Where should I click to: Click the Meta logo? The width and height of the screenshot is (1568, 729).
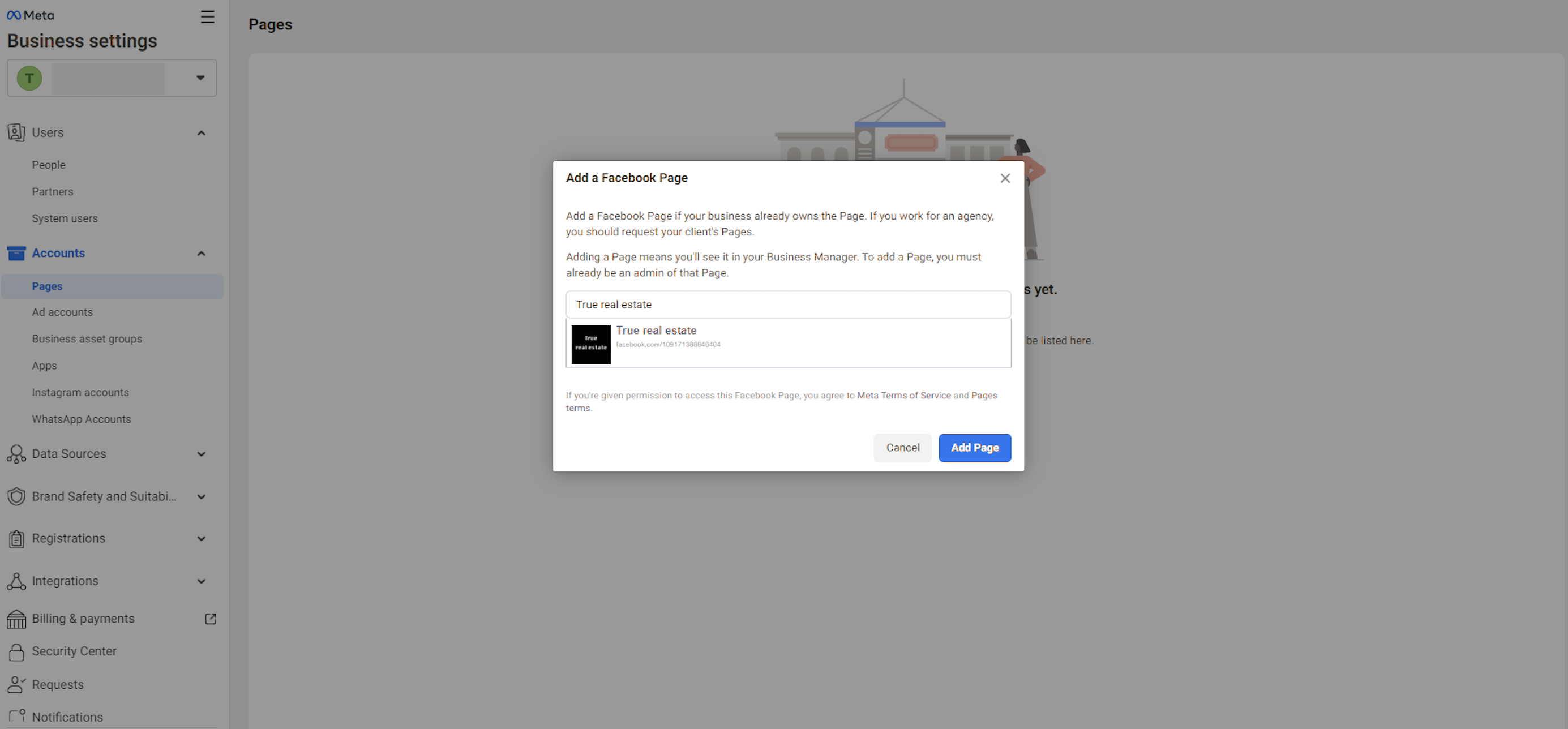tap(31, 15)
